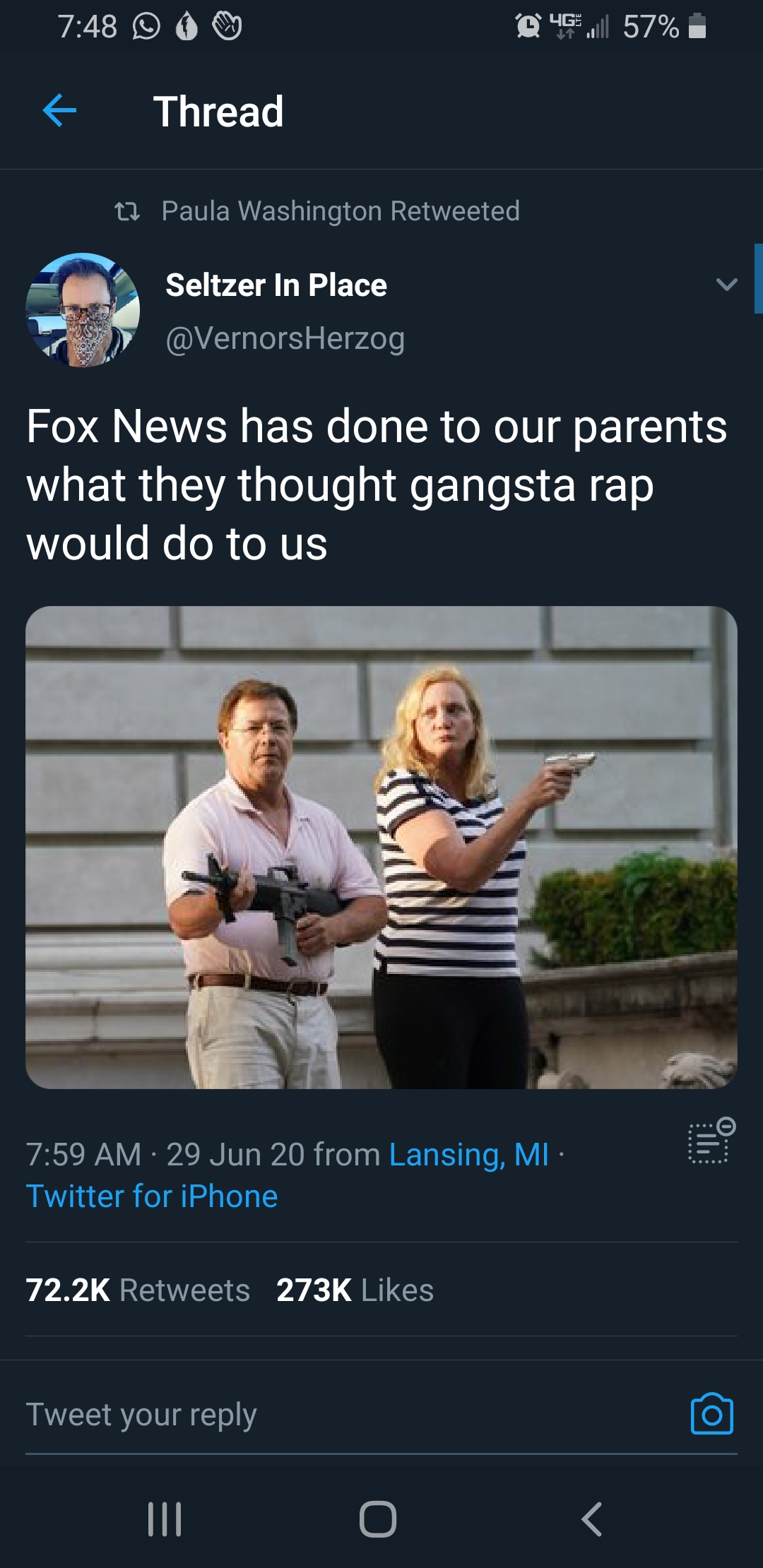Tap the Tweet your reply field
The height and width of the screenshot is (1568, 763).
(141, 1415)
